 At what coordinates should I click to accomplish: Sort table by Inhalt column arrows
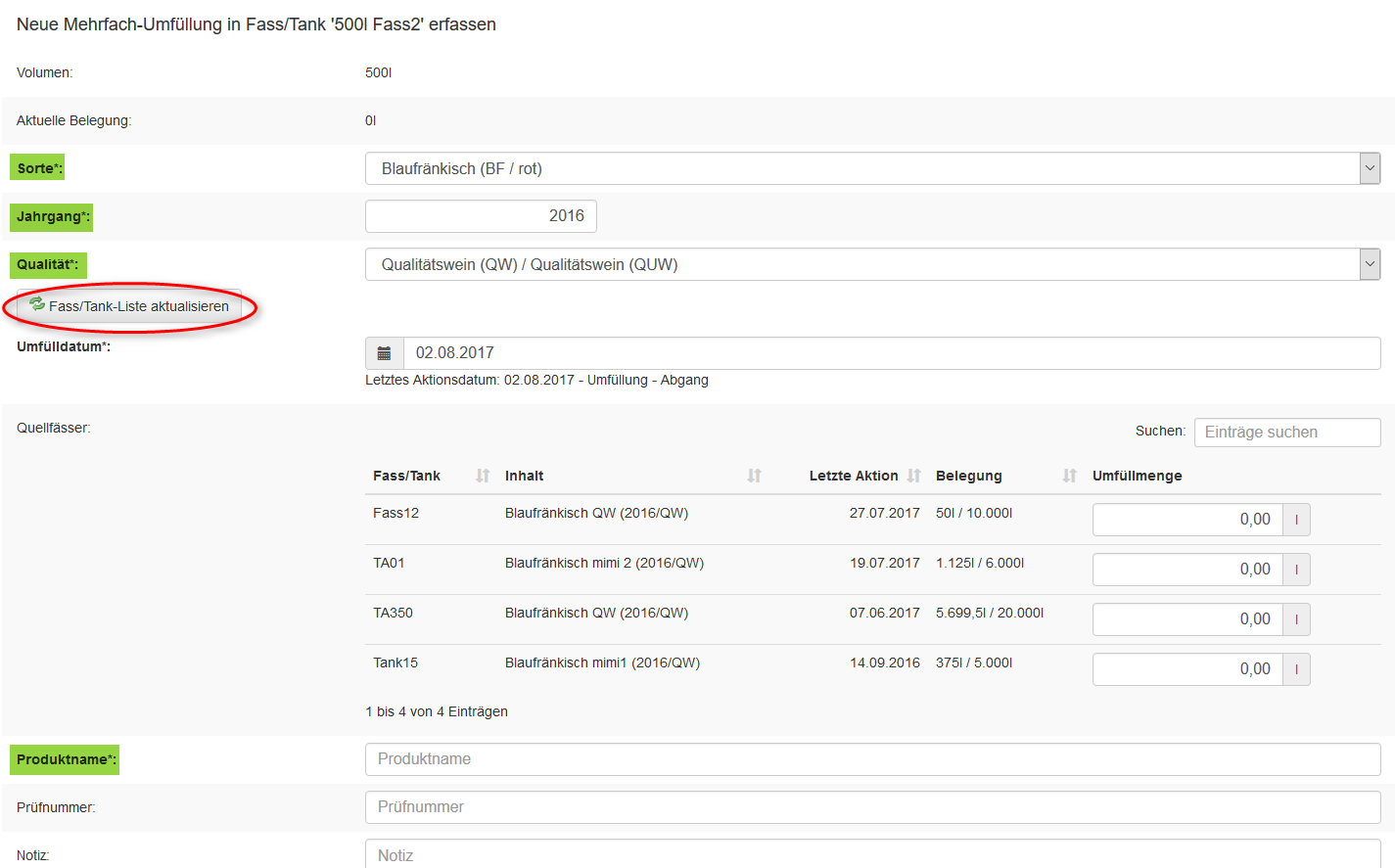click(x=754, y=476)
